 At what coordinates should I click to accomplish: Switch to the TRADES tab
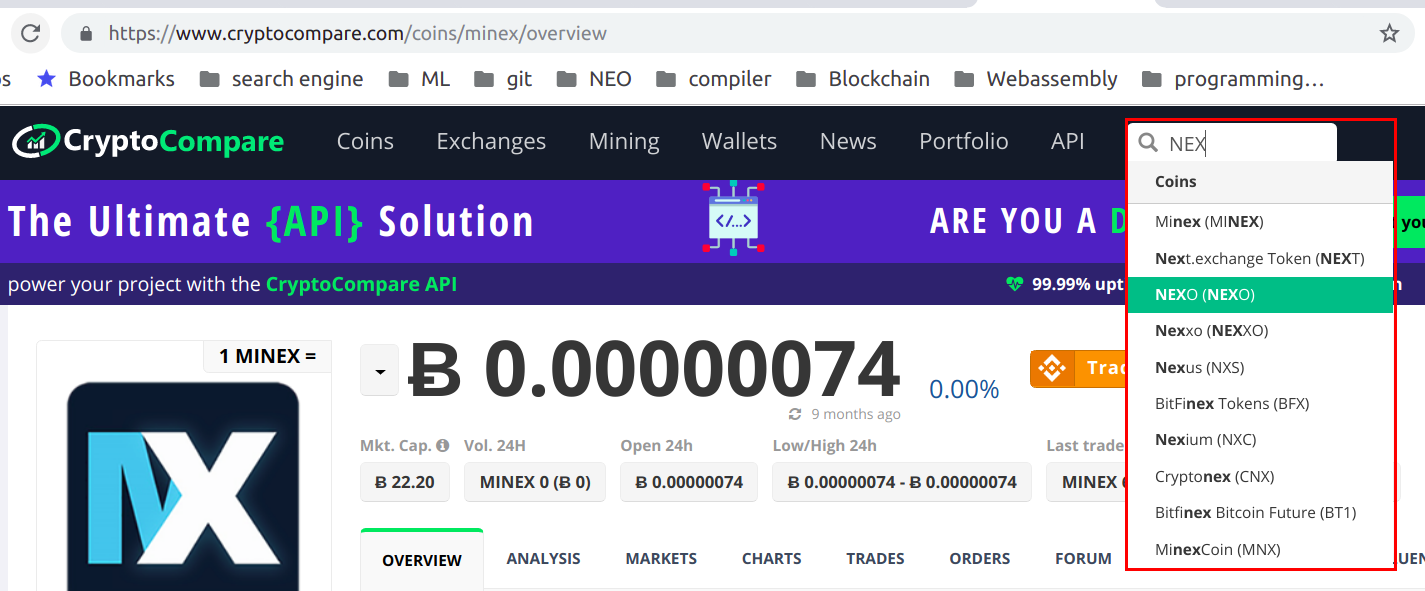pos(875,559)
